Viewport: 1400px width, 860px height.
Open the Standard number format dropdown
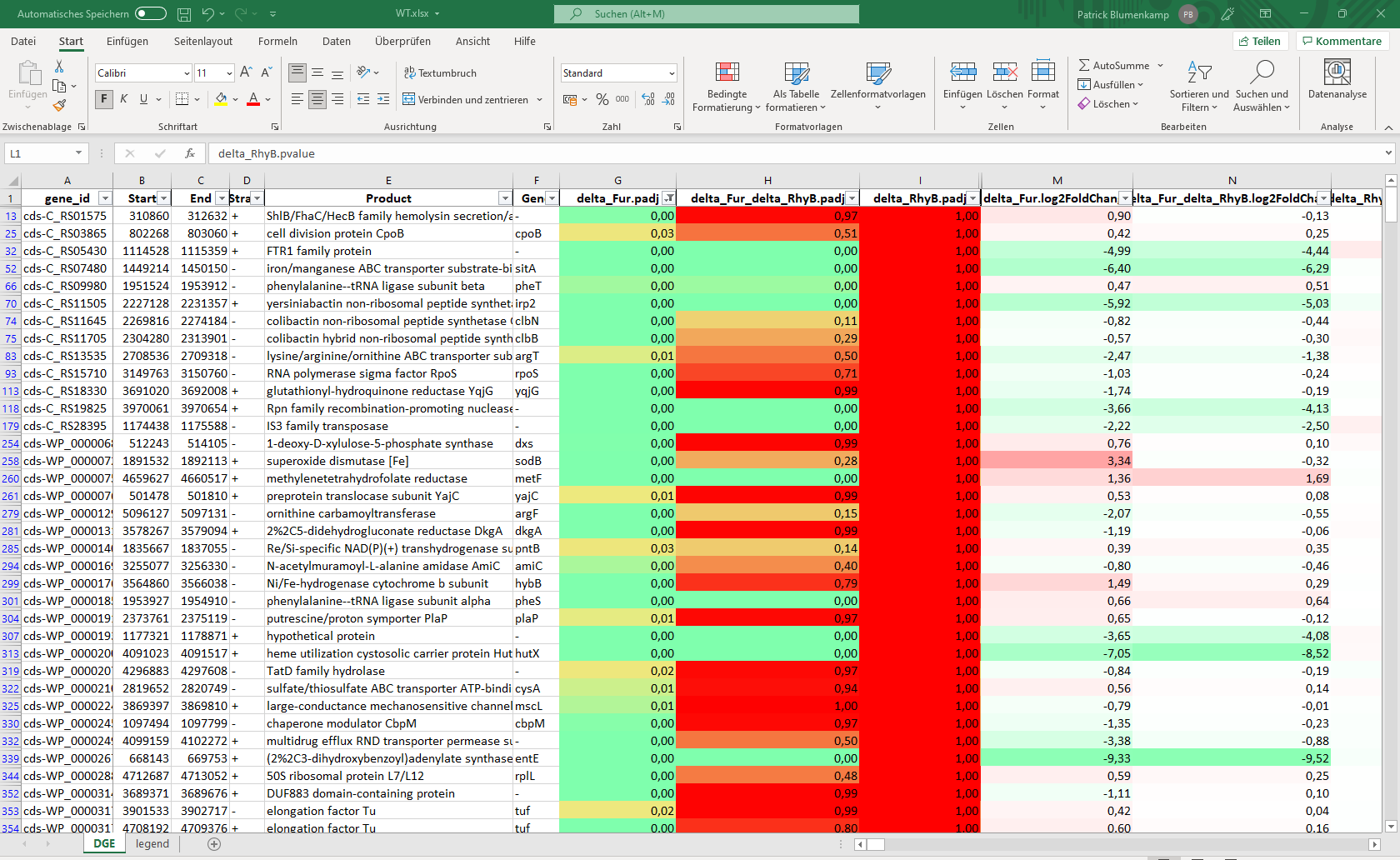[x=671, y=73]
